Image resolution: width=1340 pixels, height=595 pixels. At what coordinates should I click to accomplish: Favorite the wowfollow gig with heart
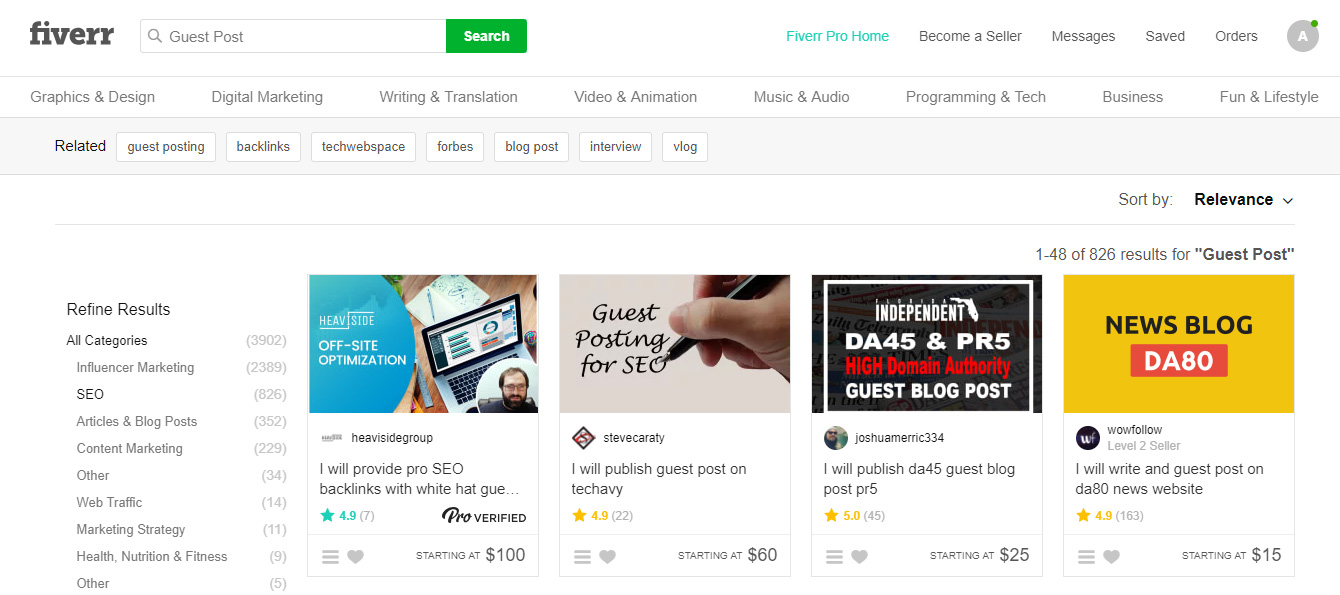1111,557
